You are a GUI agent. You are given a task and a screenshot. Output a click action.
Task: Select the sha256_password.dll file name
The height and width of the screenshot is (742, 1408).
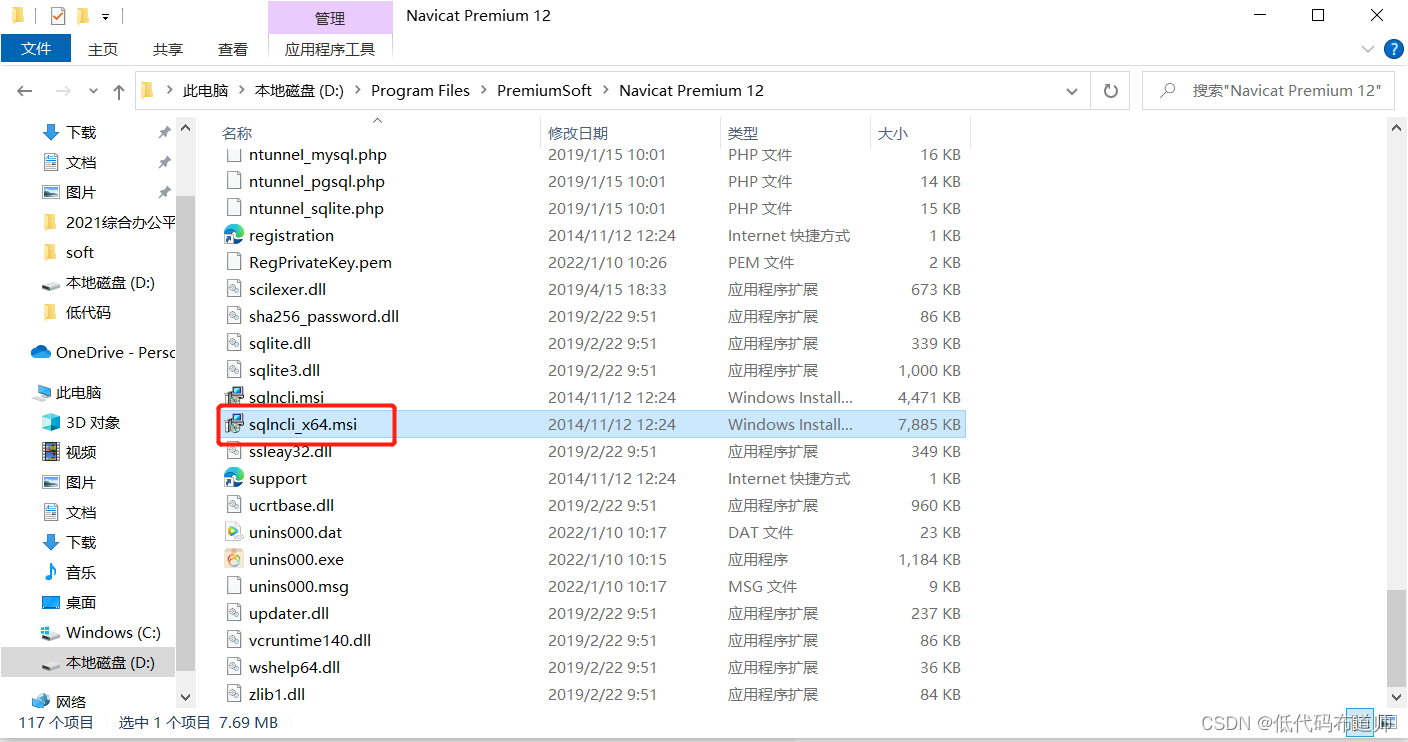pos(324,316)
